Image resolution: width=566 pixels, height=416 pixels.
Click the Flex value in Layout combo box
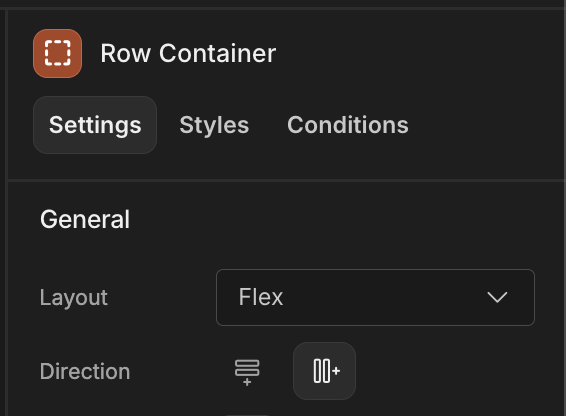261,297
